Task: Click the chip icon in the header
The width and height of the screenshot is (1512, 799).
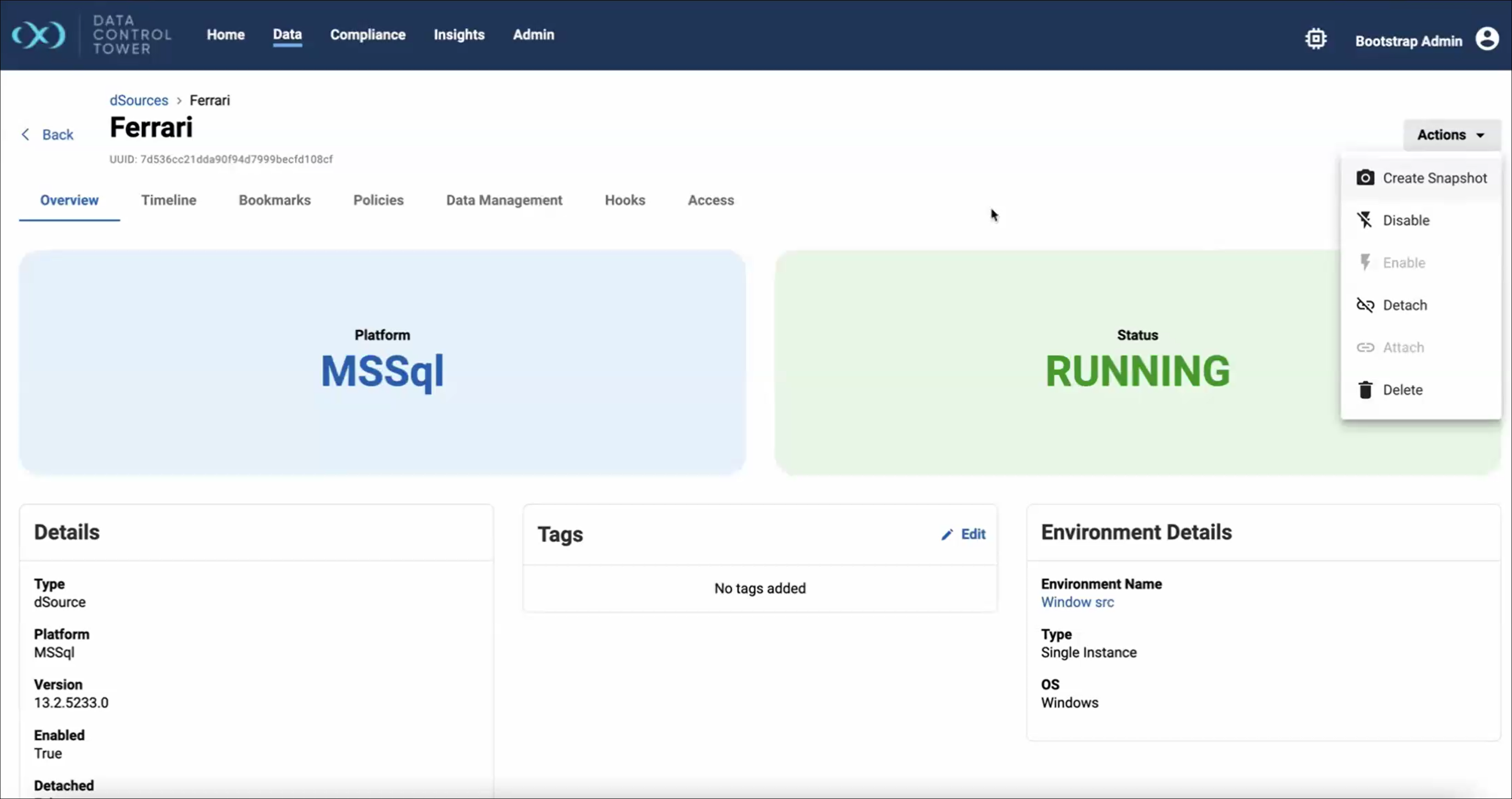Action: [x=1315, y=39]
